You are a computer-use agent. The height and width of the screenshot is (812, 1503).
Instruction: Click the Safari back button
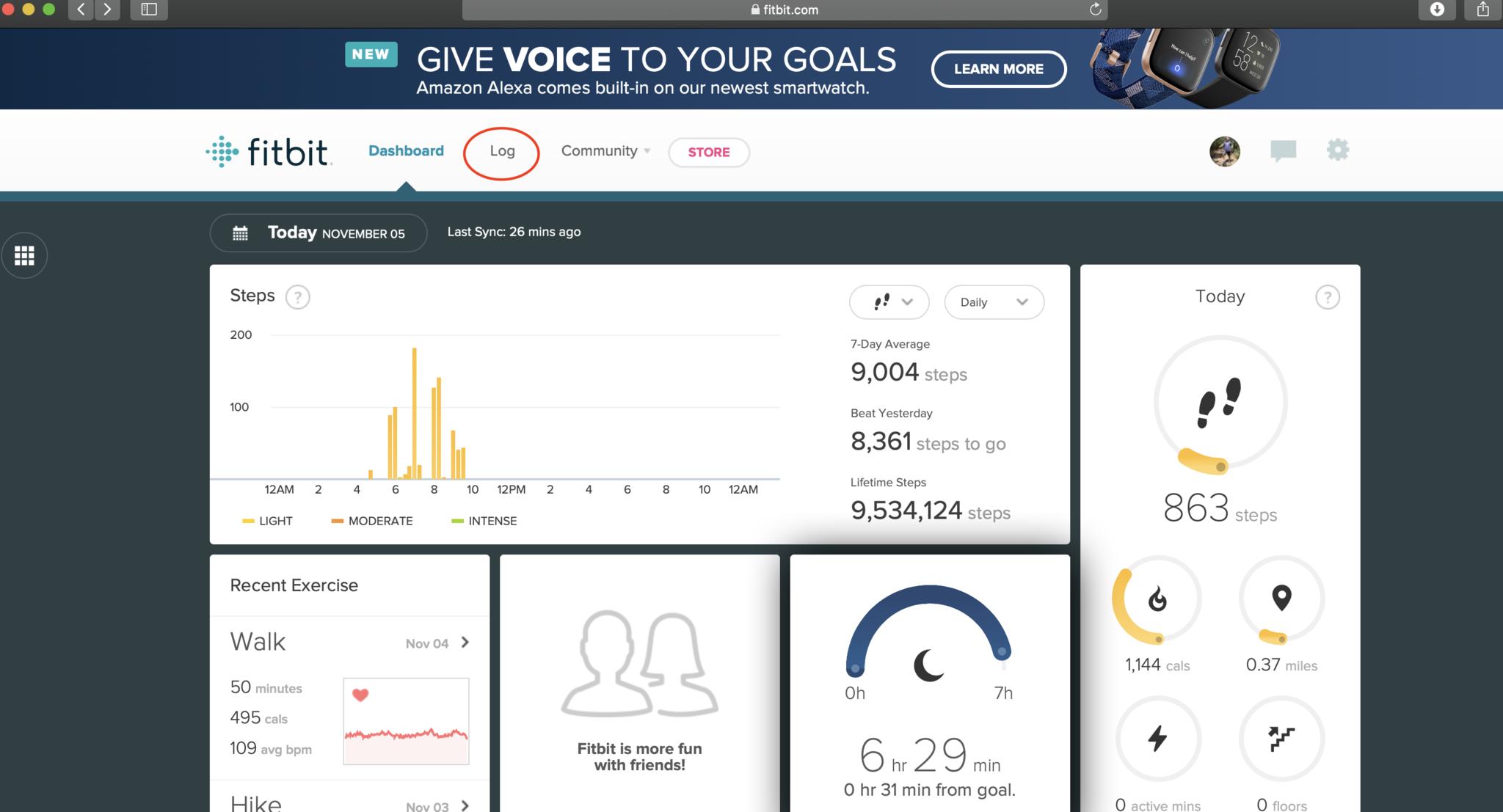click(81, 10)
